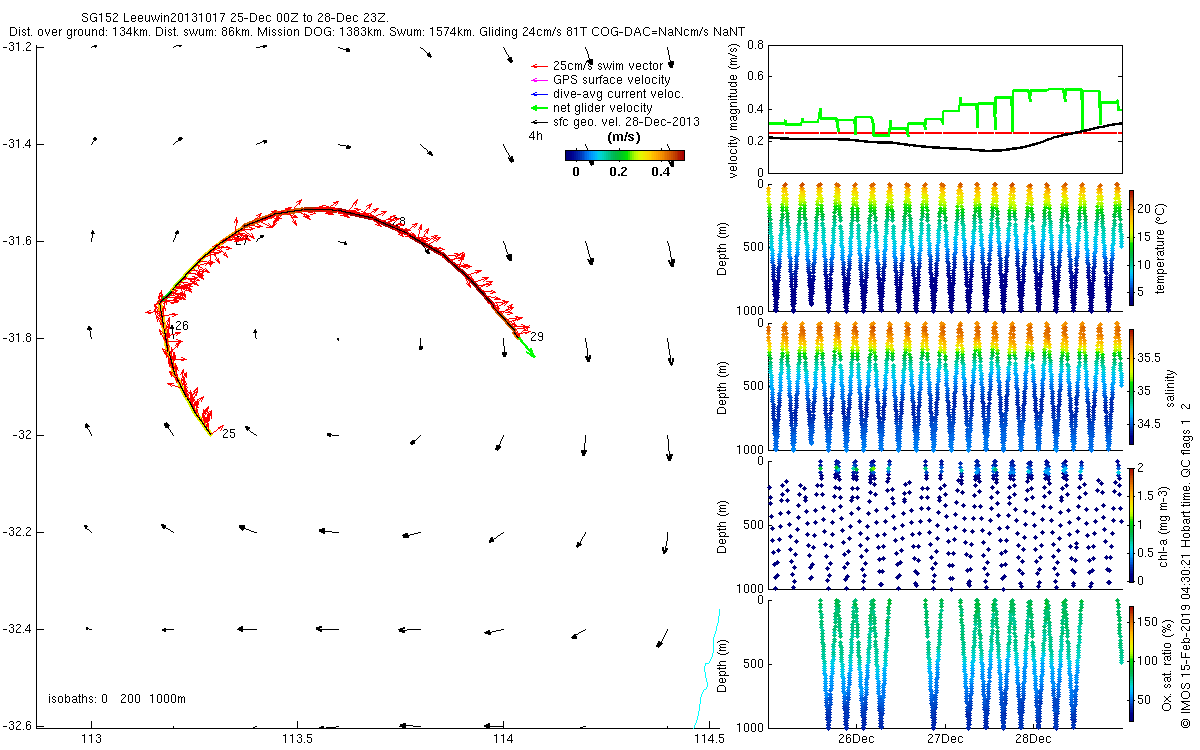The width and height of the screenshot is (1200, 750).
Task: Click the magenta arrow beside GPS surface velocity
Action: point(539,79)
